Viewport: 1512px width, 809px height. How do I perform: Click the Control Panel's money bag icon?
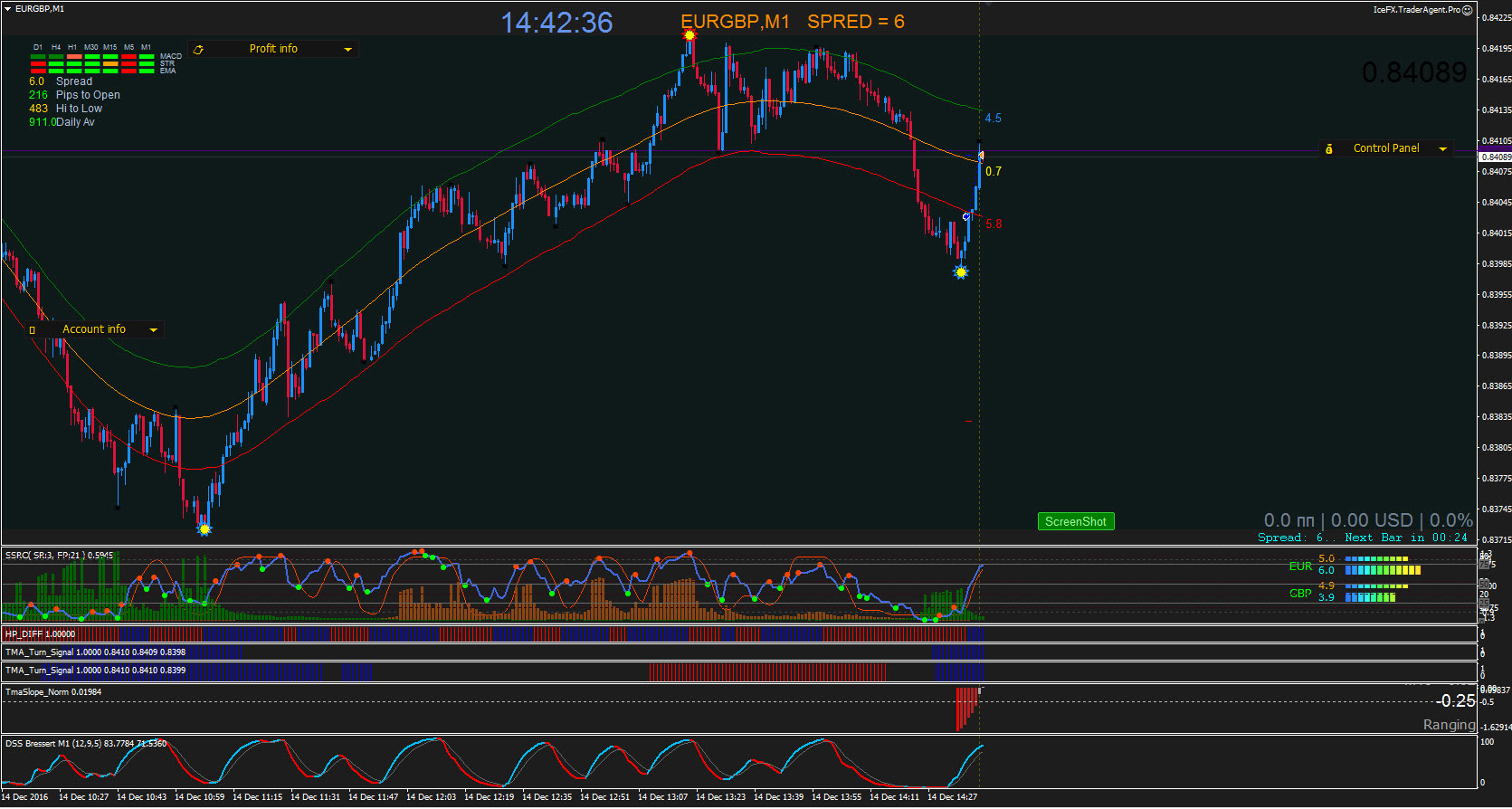1329,149
